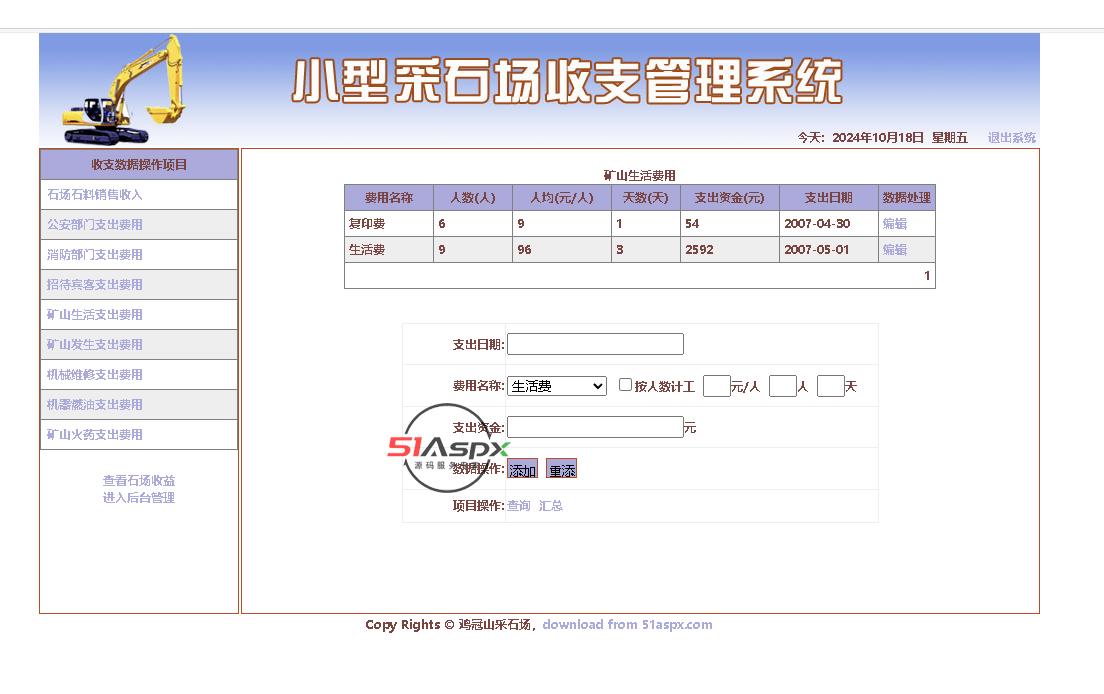
Task: Click the 天数(天) column header
Action: tap(646, 198)
